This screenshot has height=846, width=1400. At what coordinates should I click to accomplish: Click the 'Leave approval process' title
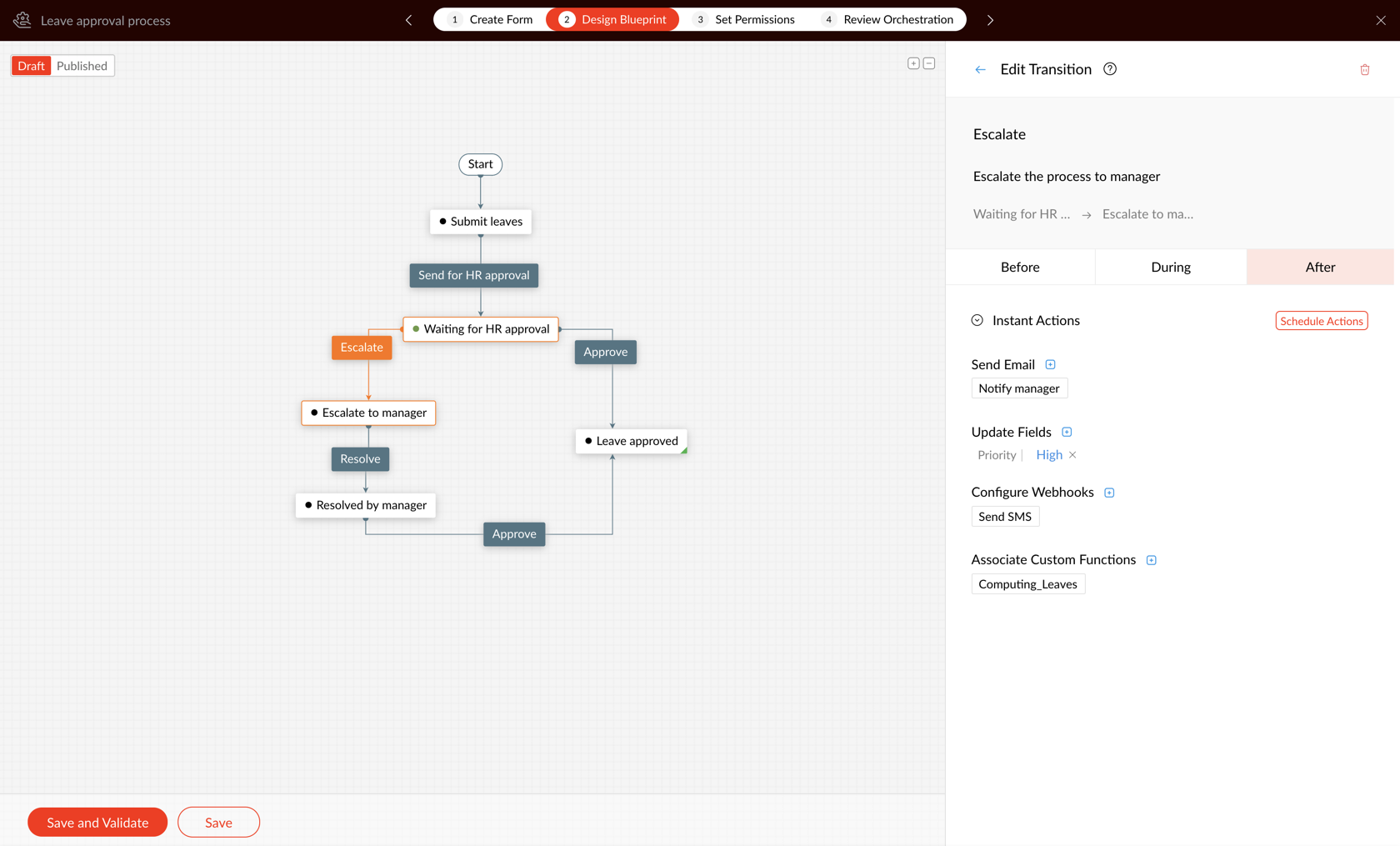pyautogui.click(x=106, y=21)
